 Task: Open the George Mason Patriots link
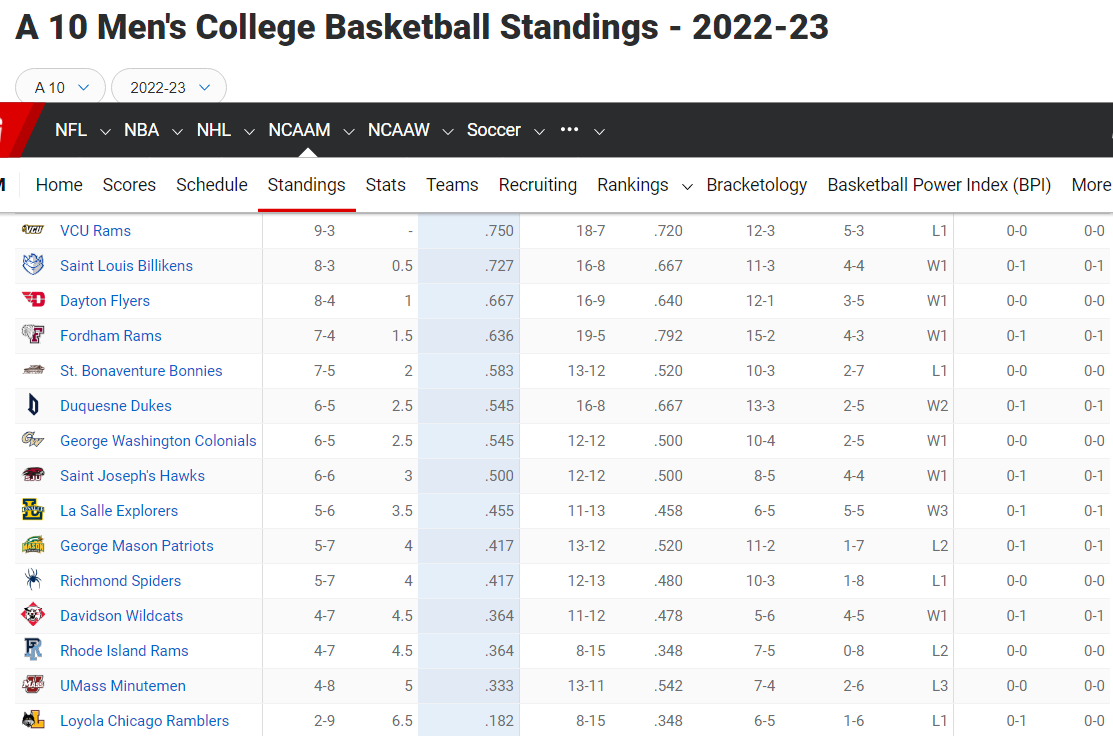[x=137, y=546]
